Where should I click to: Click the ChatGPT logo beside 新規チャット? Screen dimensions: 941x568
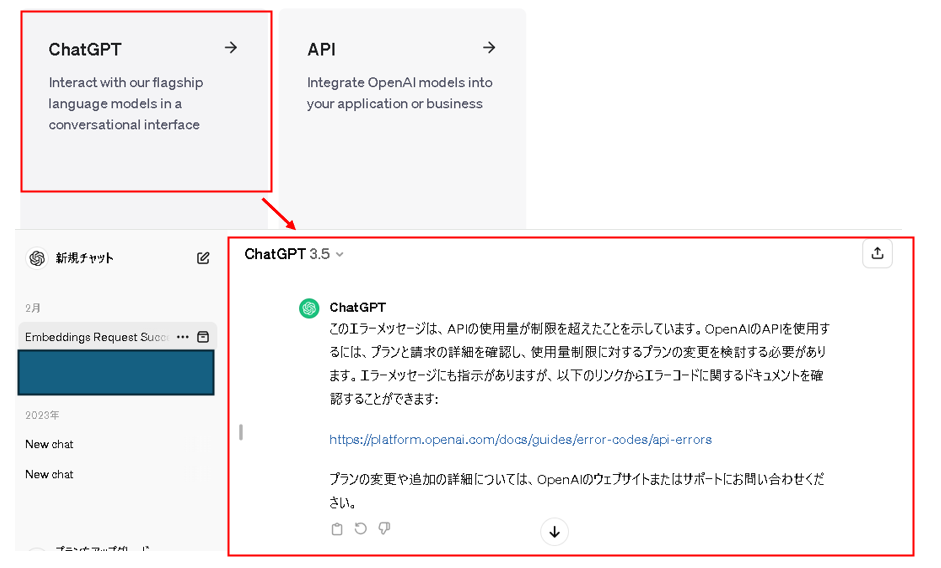pos(37,258)
